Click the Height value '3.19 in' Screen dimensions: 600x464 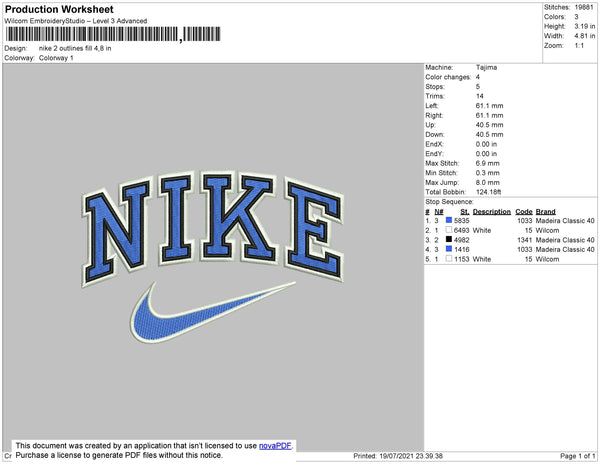[585, 26]
